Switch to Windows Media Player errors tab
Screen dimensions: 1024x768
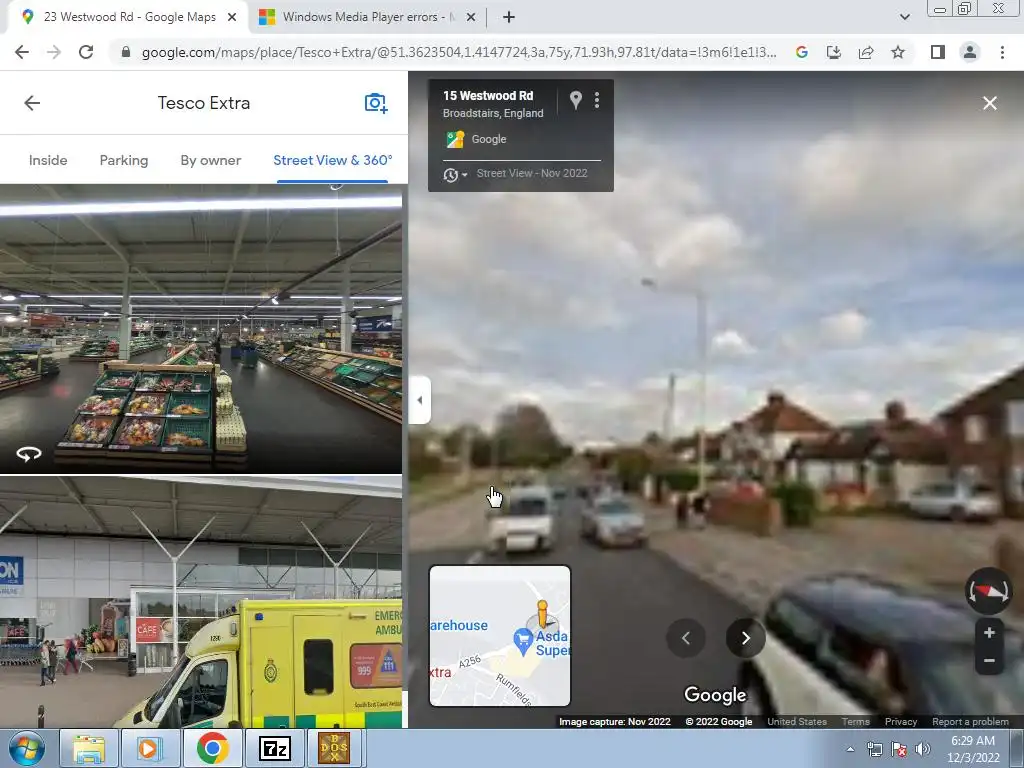click(x=368, y=17)
